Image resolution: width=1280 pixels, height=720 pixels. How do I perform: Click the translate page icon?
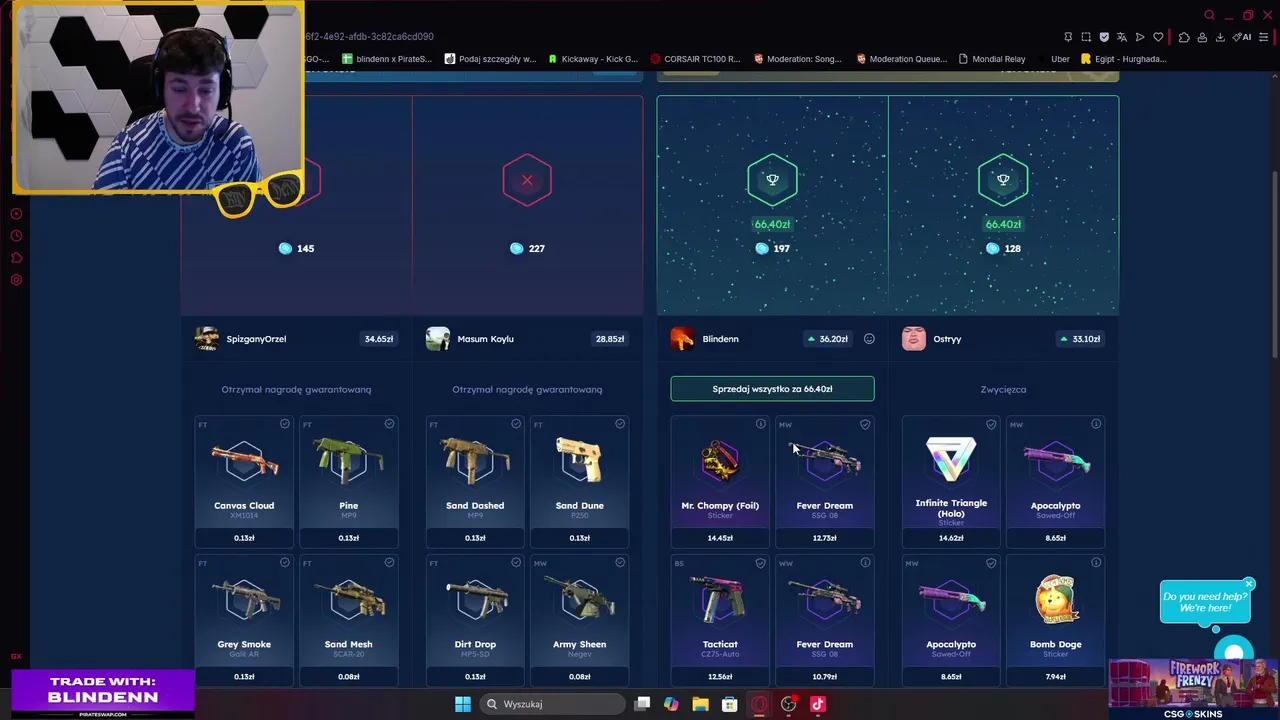pyautogui.click(x=1122, y=37)
